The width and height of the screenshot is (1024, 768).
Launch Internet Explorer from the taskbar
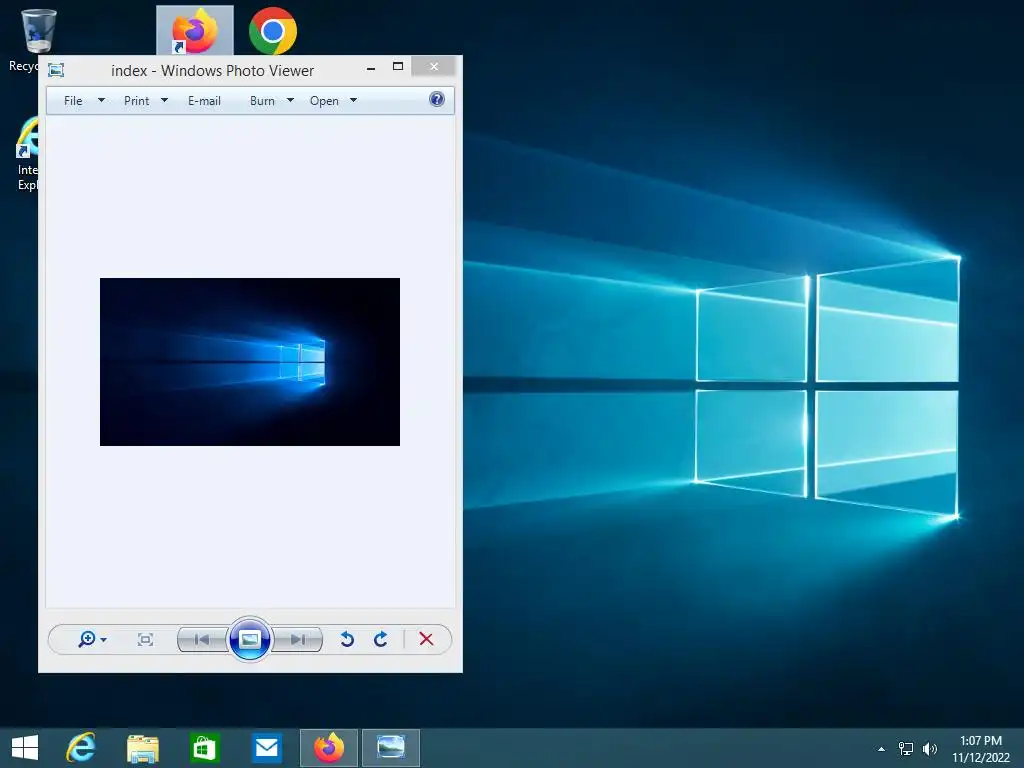click(x=81, y=748)
